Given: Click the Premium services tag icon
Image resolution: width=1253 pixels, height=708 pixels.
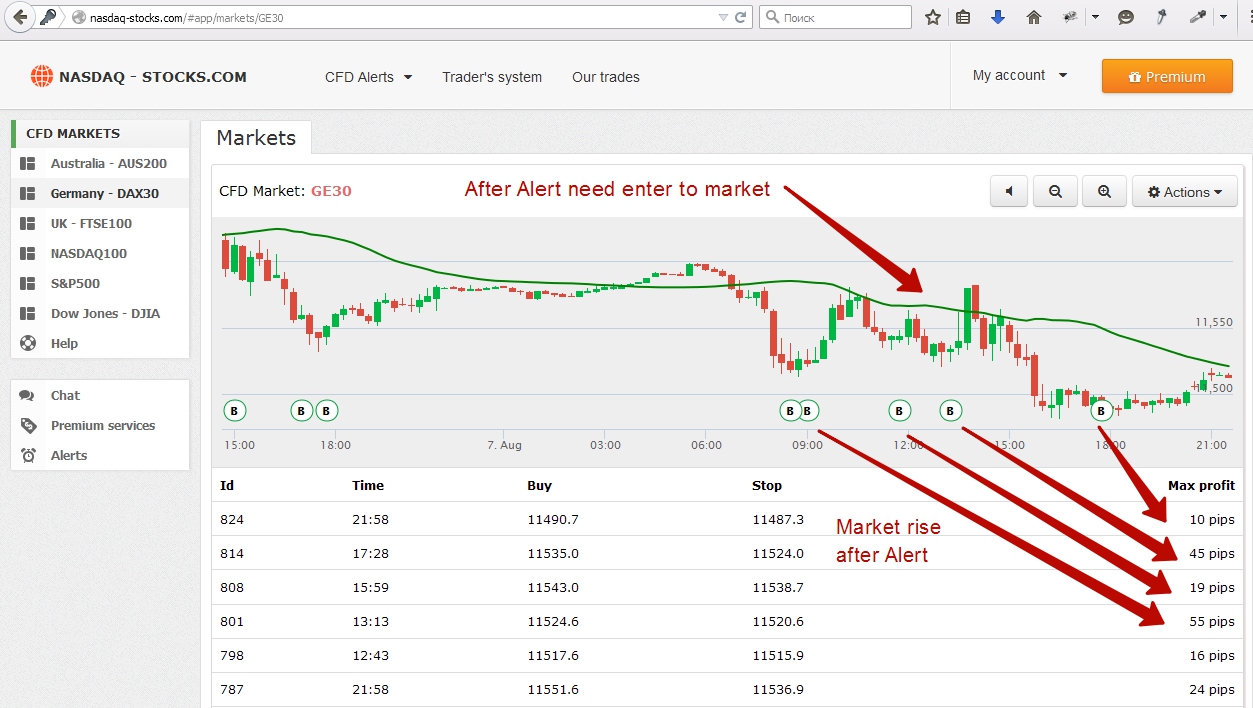Looking at the screenshot, I should 28,425.
